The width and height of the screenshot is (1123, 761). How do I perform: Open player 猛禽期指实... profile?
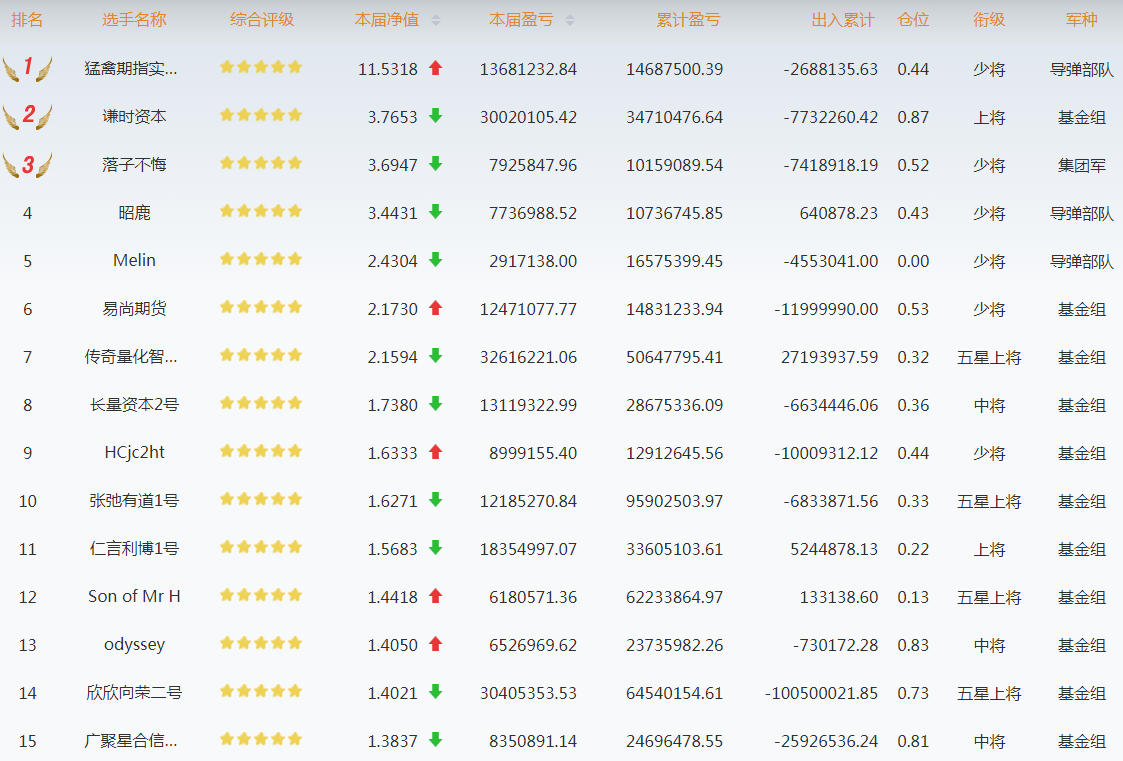click(x=131, y=69)
